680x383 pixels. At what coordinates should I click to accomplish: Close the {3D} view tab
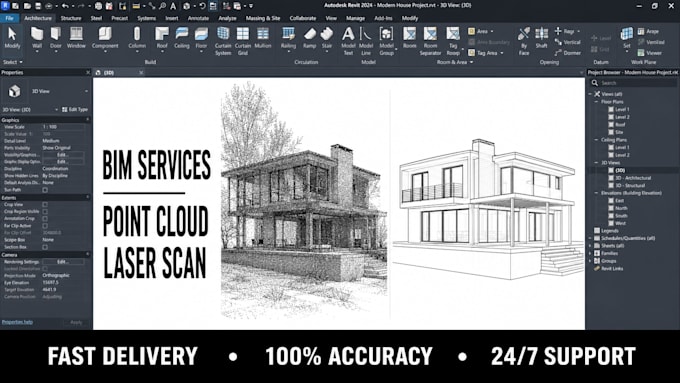click(x=141, y=72)
